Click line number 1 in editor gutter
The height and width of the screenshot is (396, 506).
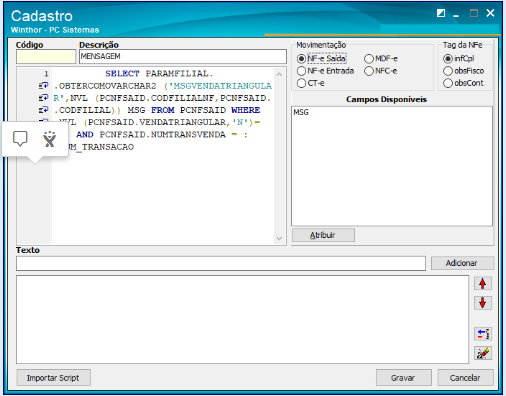46,74
